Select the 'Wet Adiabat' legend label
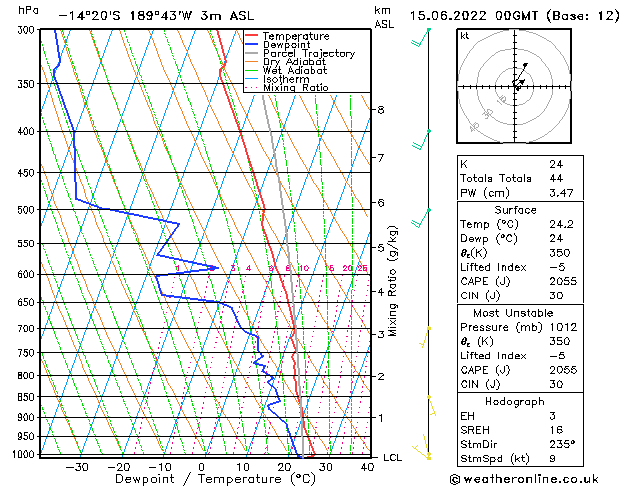Image resolution: width=629 pixels, height=486 pixels. pyautogui.click(x=295, y=70)
